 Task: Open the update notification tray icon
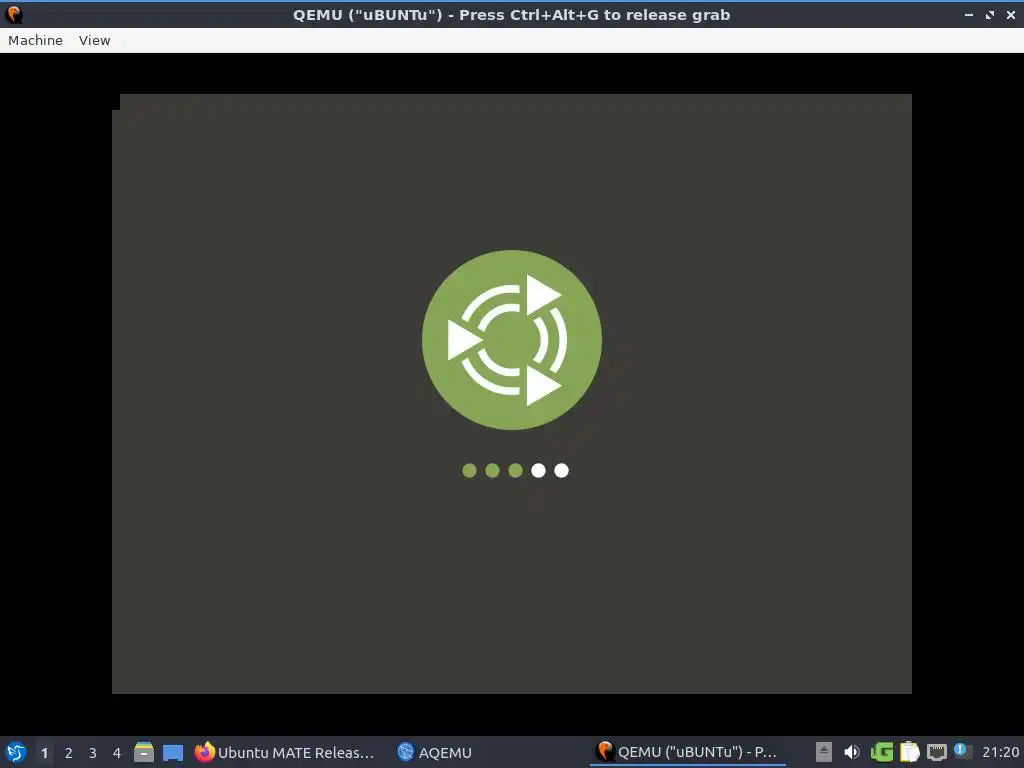961,750
